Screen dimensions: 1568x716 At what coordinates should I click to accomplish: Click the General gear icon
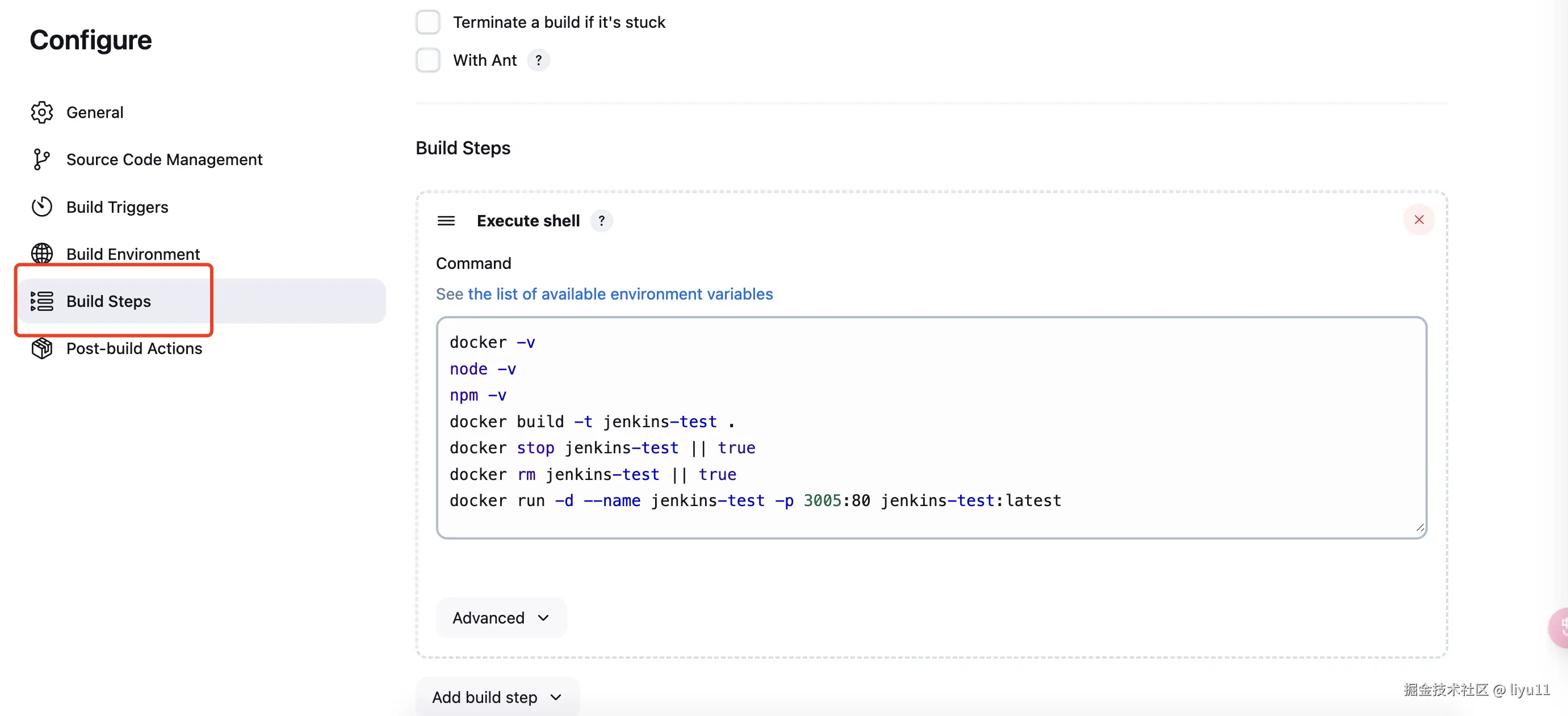41,112
